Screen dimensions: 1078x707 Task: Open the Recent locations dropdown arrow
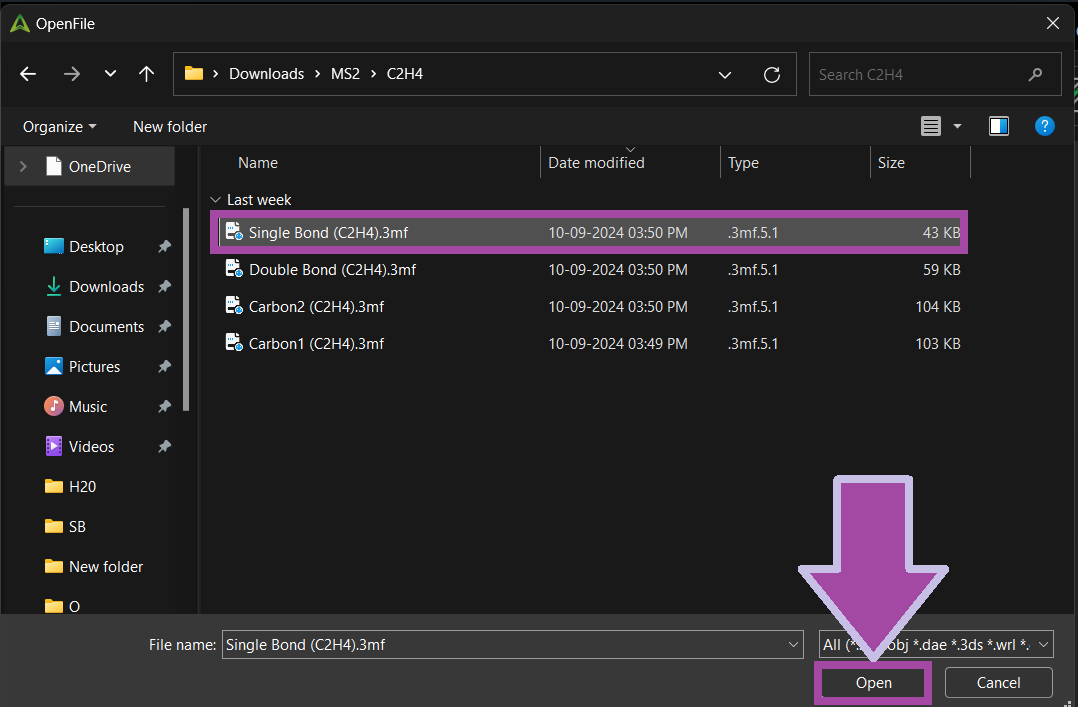click(110, 74)
